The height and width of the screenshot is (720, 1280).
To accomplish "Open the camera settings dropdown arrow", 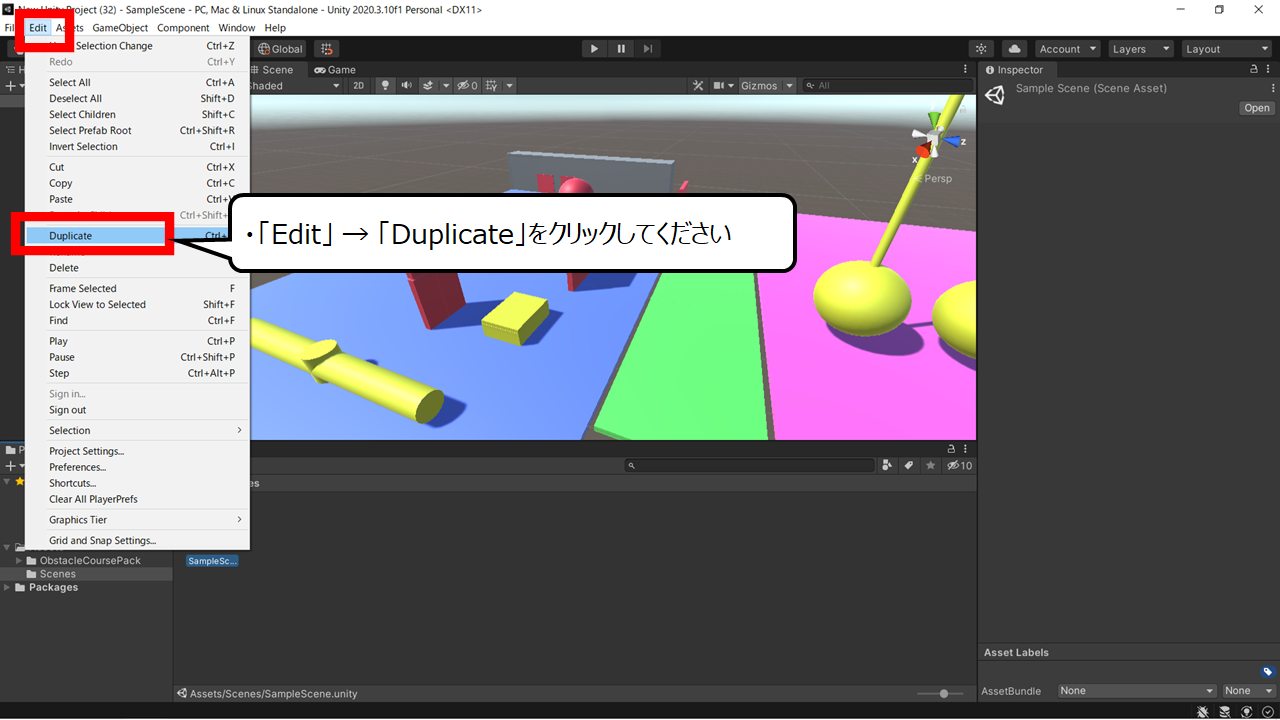I will coord(731,86).
